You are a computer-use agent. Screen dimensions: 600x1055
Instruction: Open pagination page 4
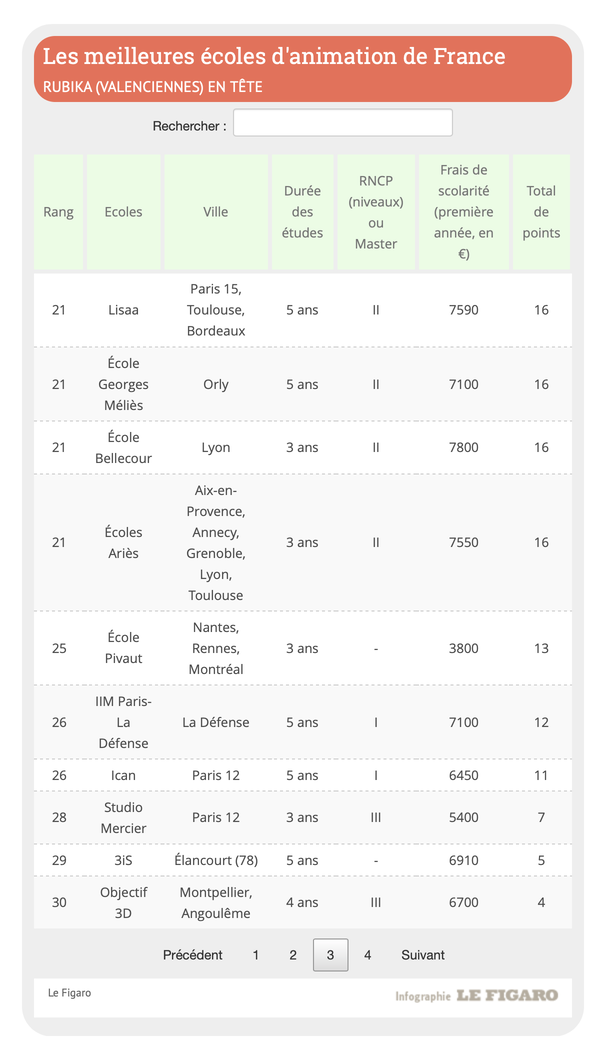click(x=368, y=955)
